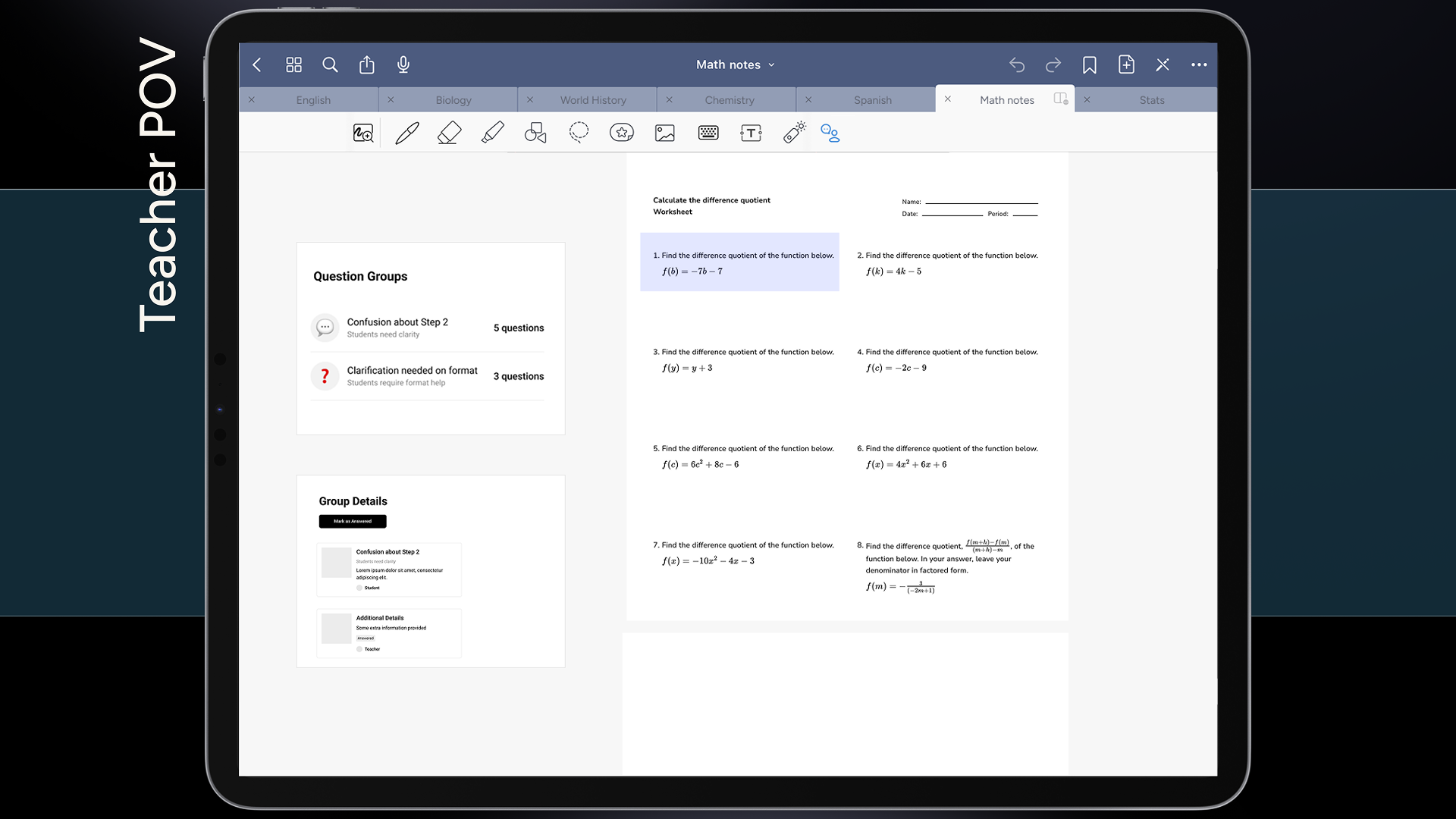Tap the undo arrow
Screen dimensions: 1456x819
(x=1017, y=65)
